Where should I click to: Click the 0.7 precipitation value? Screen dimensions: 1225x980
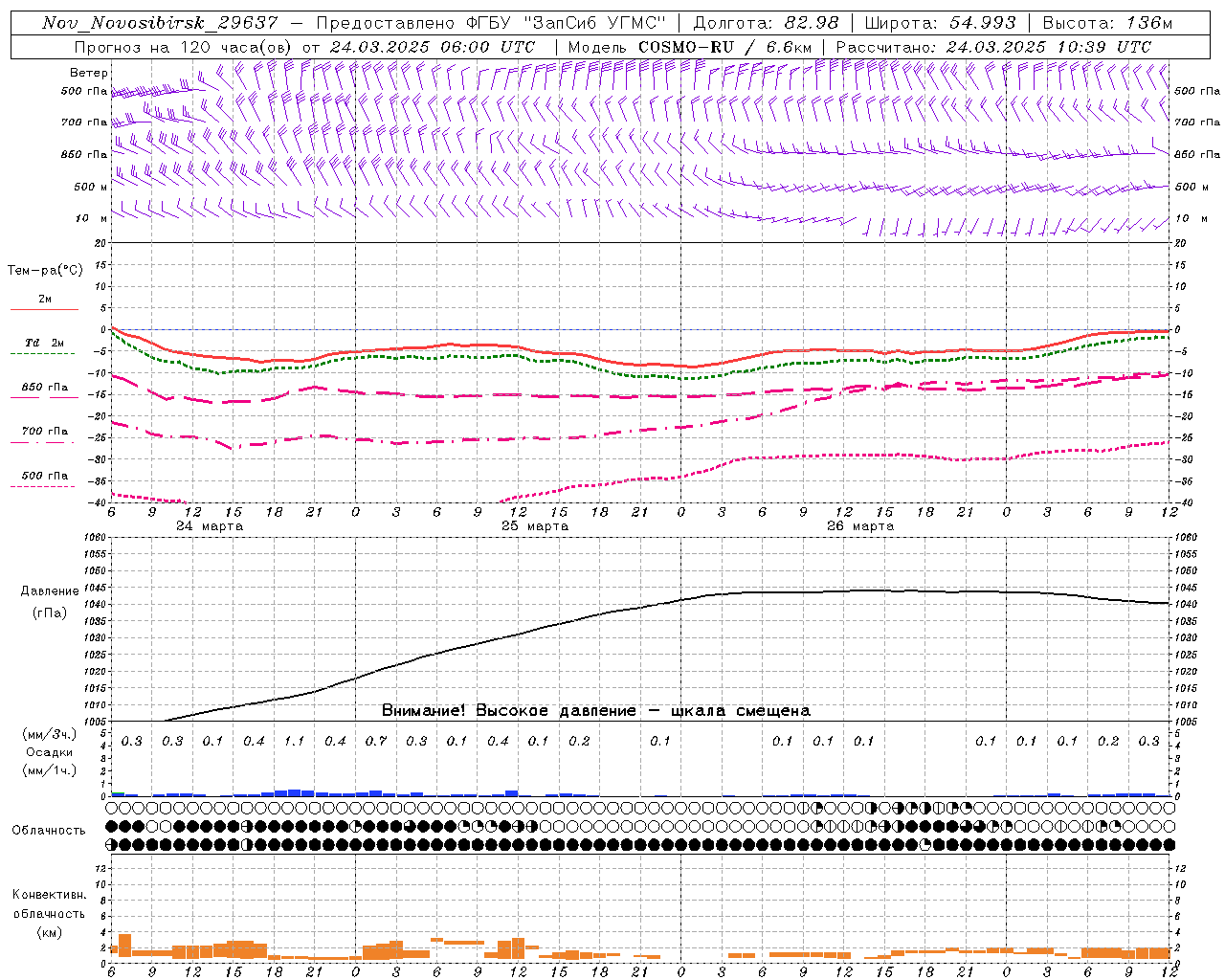click(x=375, y=742)
